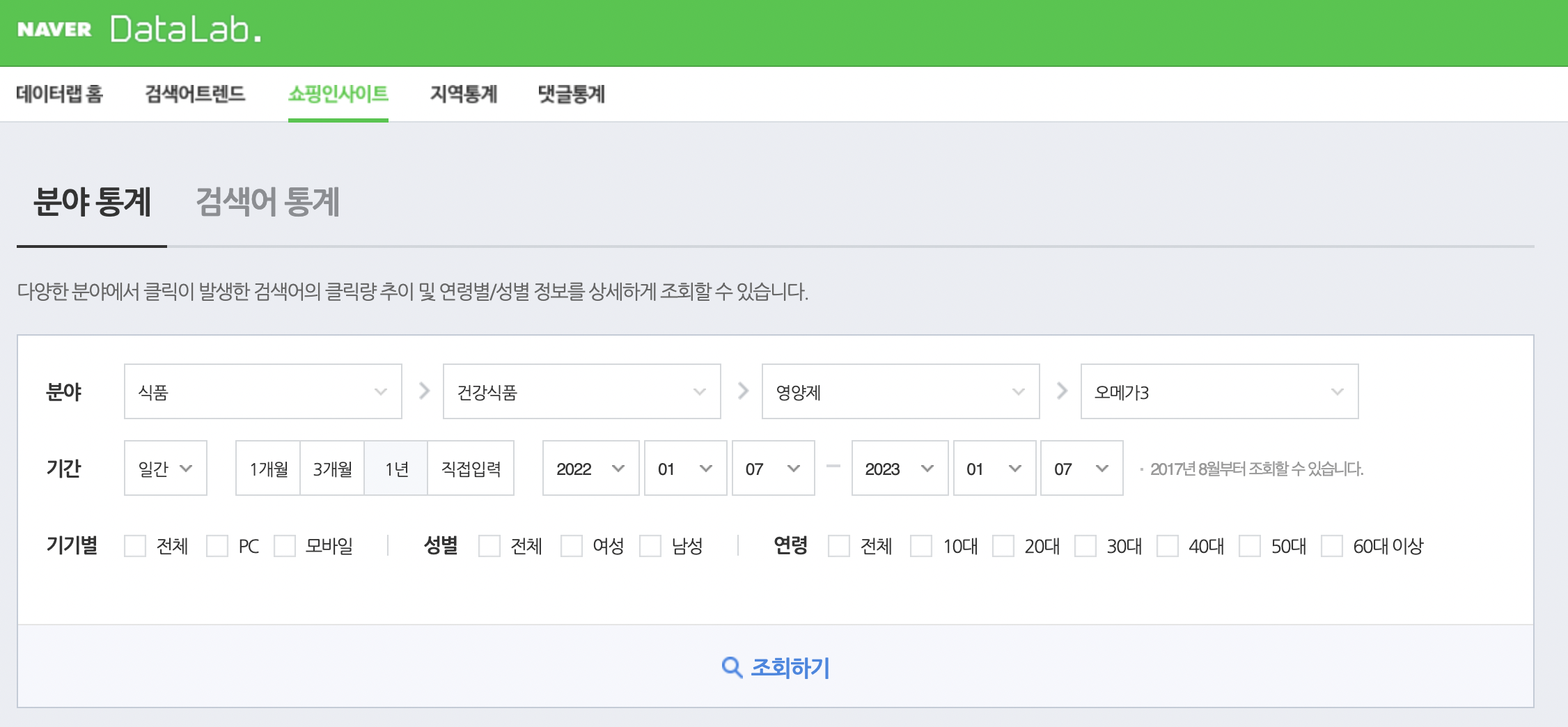
Task: Open the 데이터랩 홈 tab
Action: pos(60,93)
